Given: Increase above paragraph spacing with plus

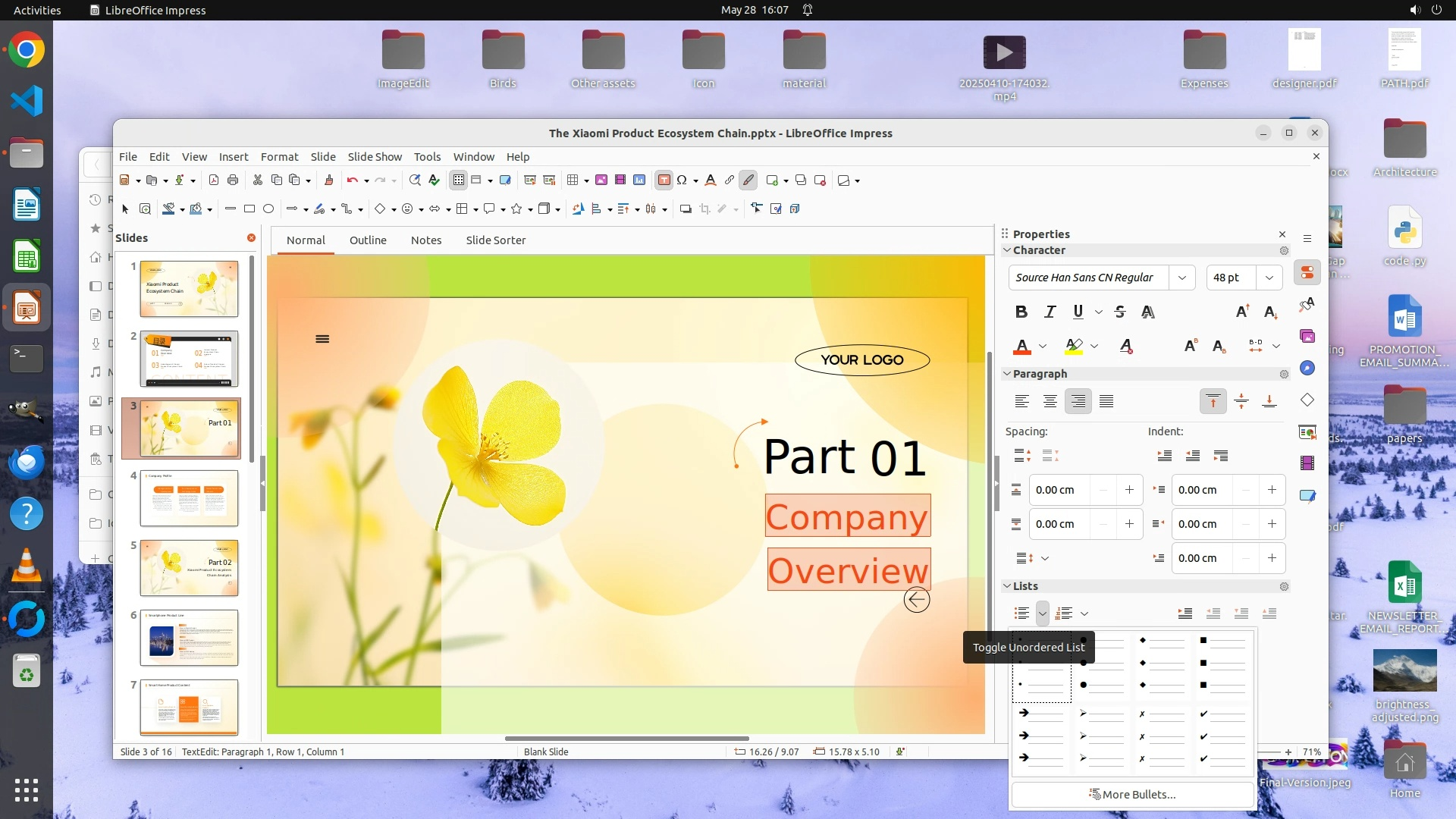Looking at the screenshot, I should tap(1129, 490).
